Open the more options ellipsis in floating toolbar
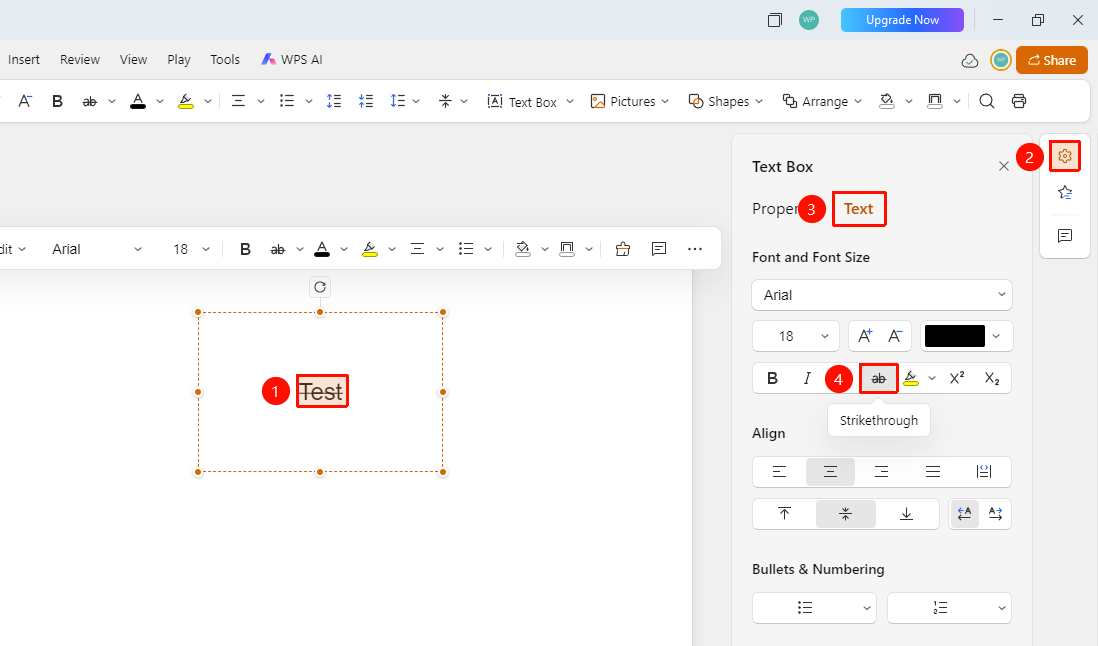This screenshot has width=1098, height=646. pos(695,249)
